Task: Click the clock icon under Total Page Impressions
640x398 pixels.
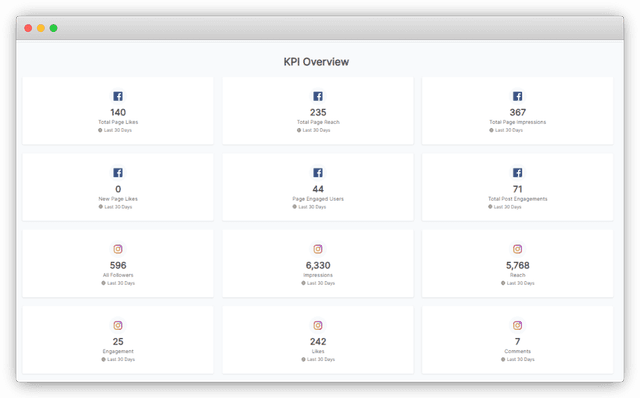Action: click(x=491, y=130)
